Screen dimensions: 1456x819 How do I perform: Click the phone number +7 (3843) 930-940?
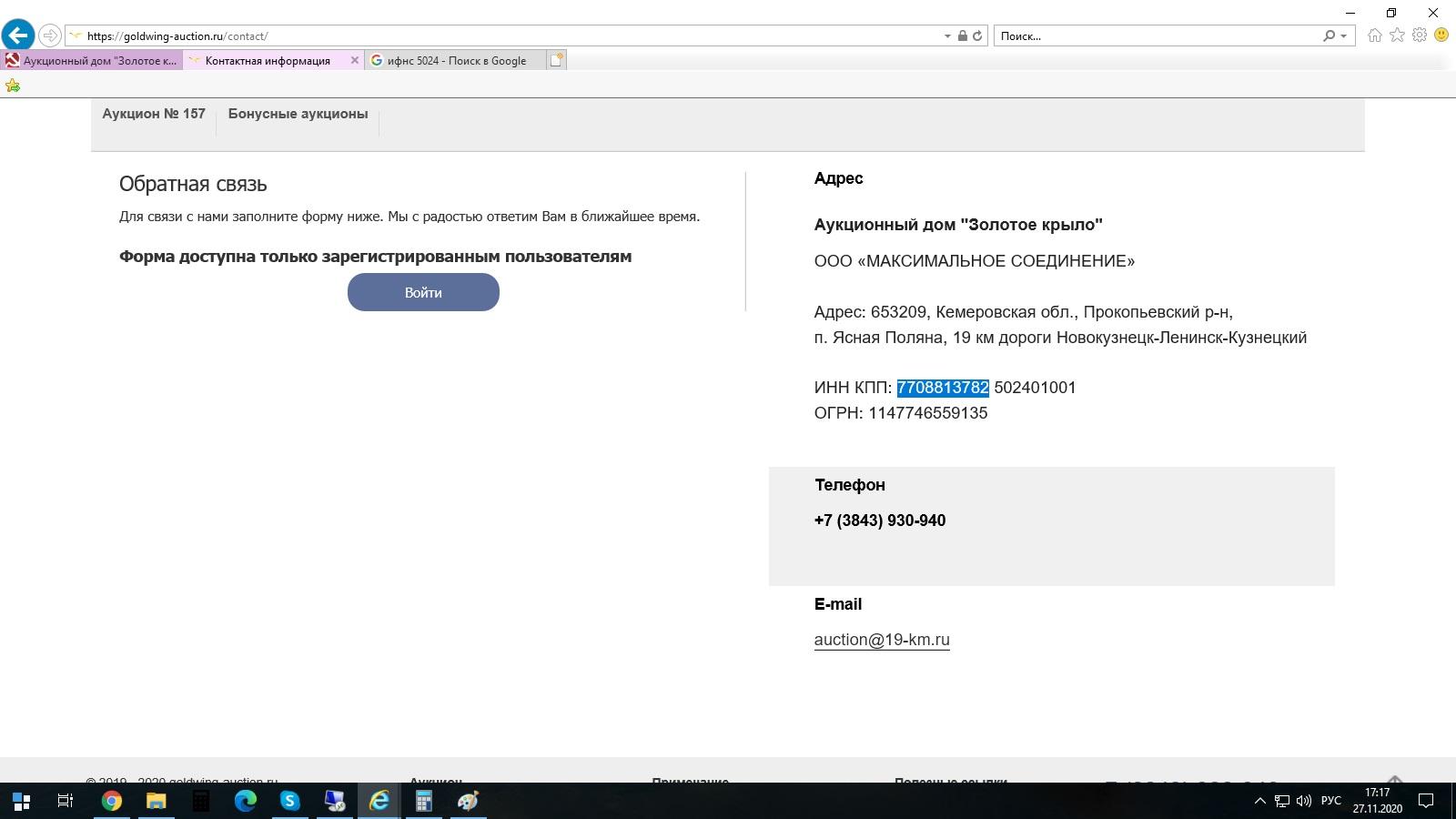click(x=880, y=521)
